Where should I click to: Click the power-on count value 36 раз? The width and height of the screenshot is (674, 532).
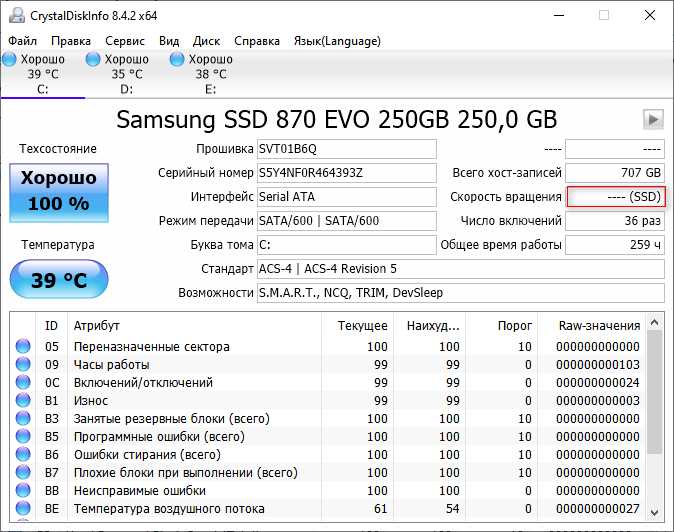point(615,221)
